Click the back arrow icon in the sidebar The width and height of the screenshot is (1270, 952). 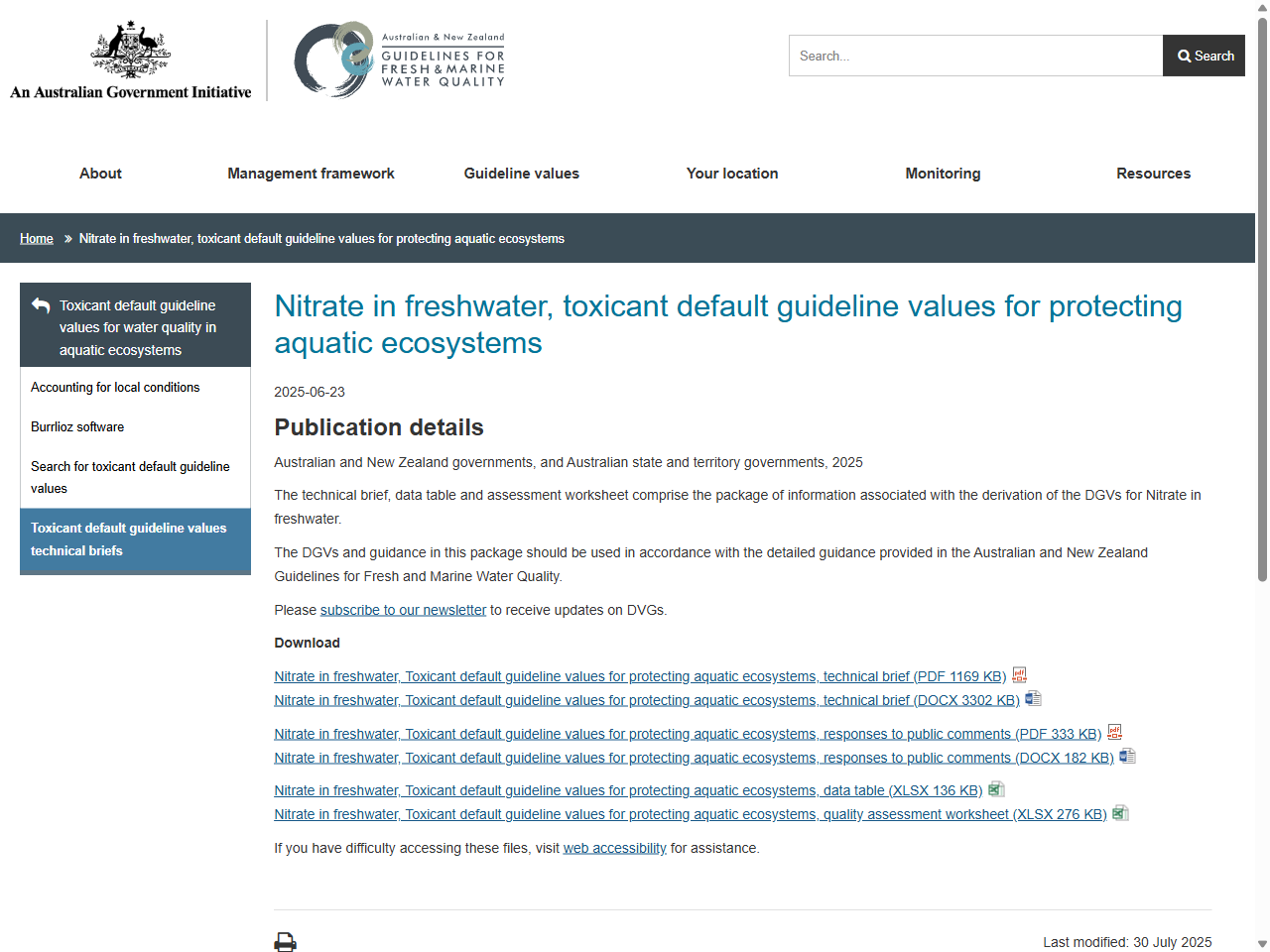pos(39,303)
